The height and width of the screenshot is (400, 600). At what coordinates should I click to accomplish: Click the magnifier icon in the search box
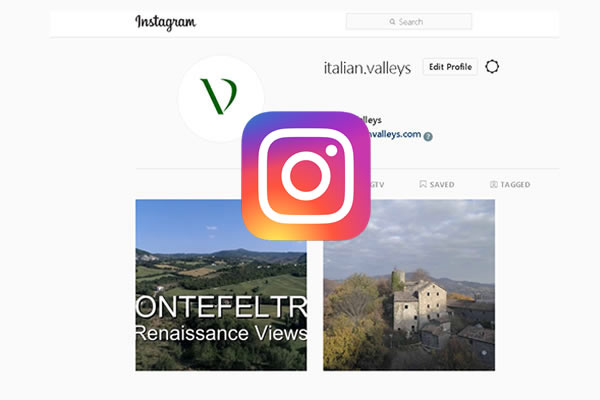pyautogui.click(x=392, y=22)
